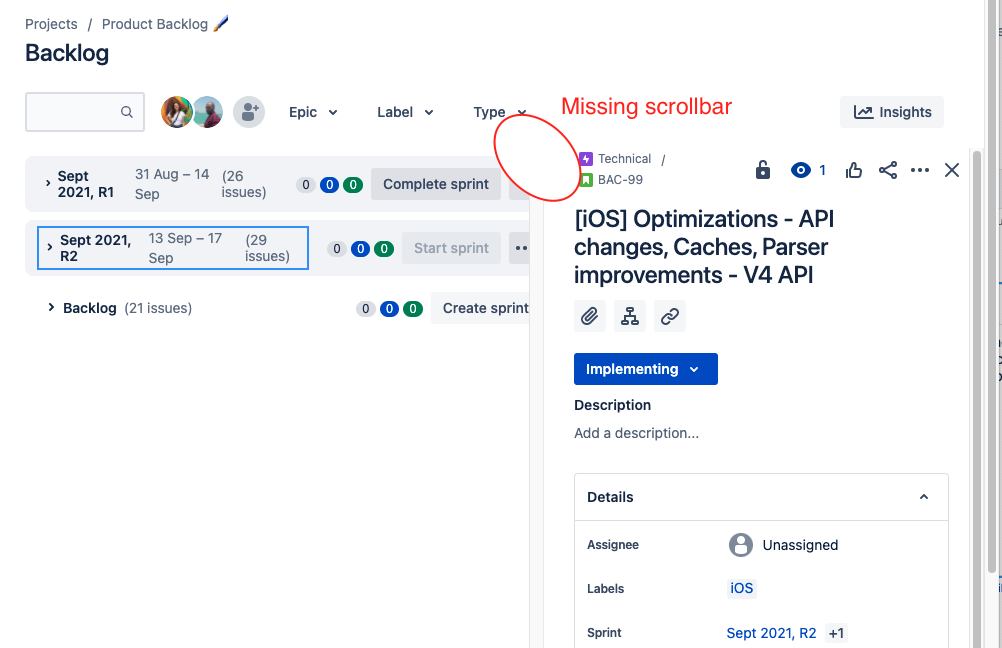This screenshot has height=648, width=1002.
Task: Expand the Sept 2021, R1 sprint
Action: pyautogui.click(x=48, y=183)
